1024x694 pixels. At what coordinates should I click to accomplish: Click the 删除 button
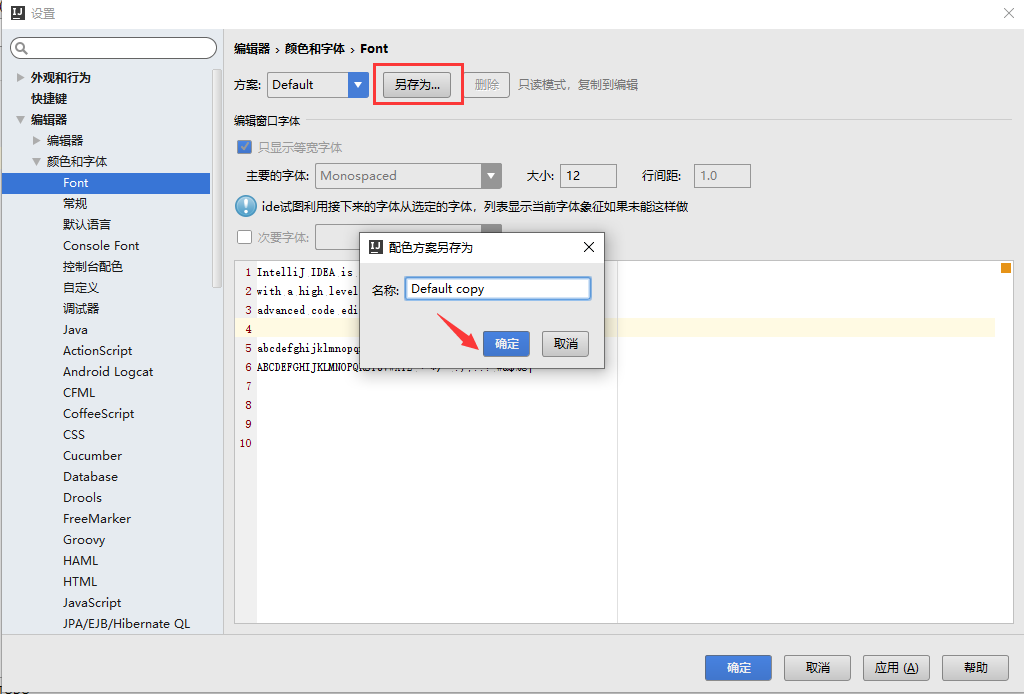click(x=487, y=85)
